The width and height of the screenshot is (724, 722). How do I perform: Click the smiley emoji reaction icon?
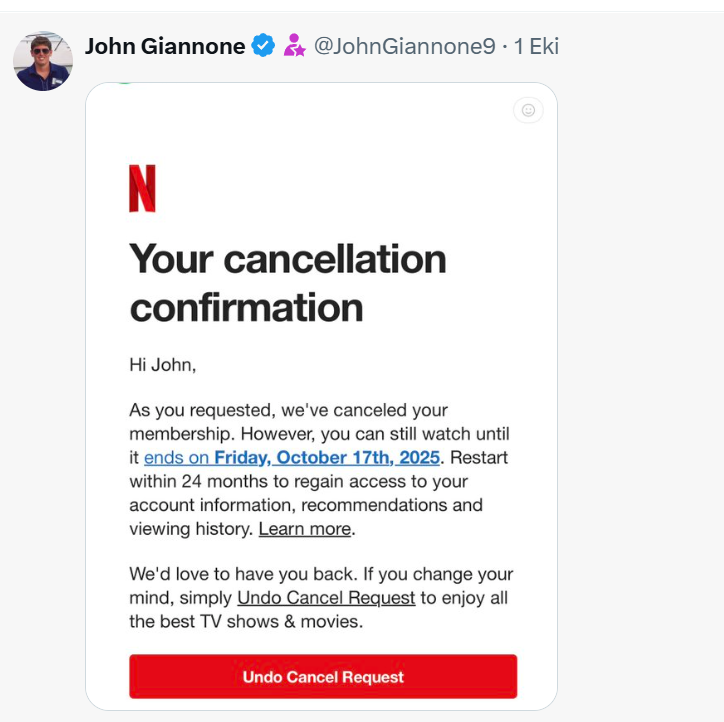[528, 110]
